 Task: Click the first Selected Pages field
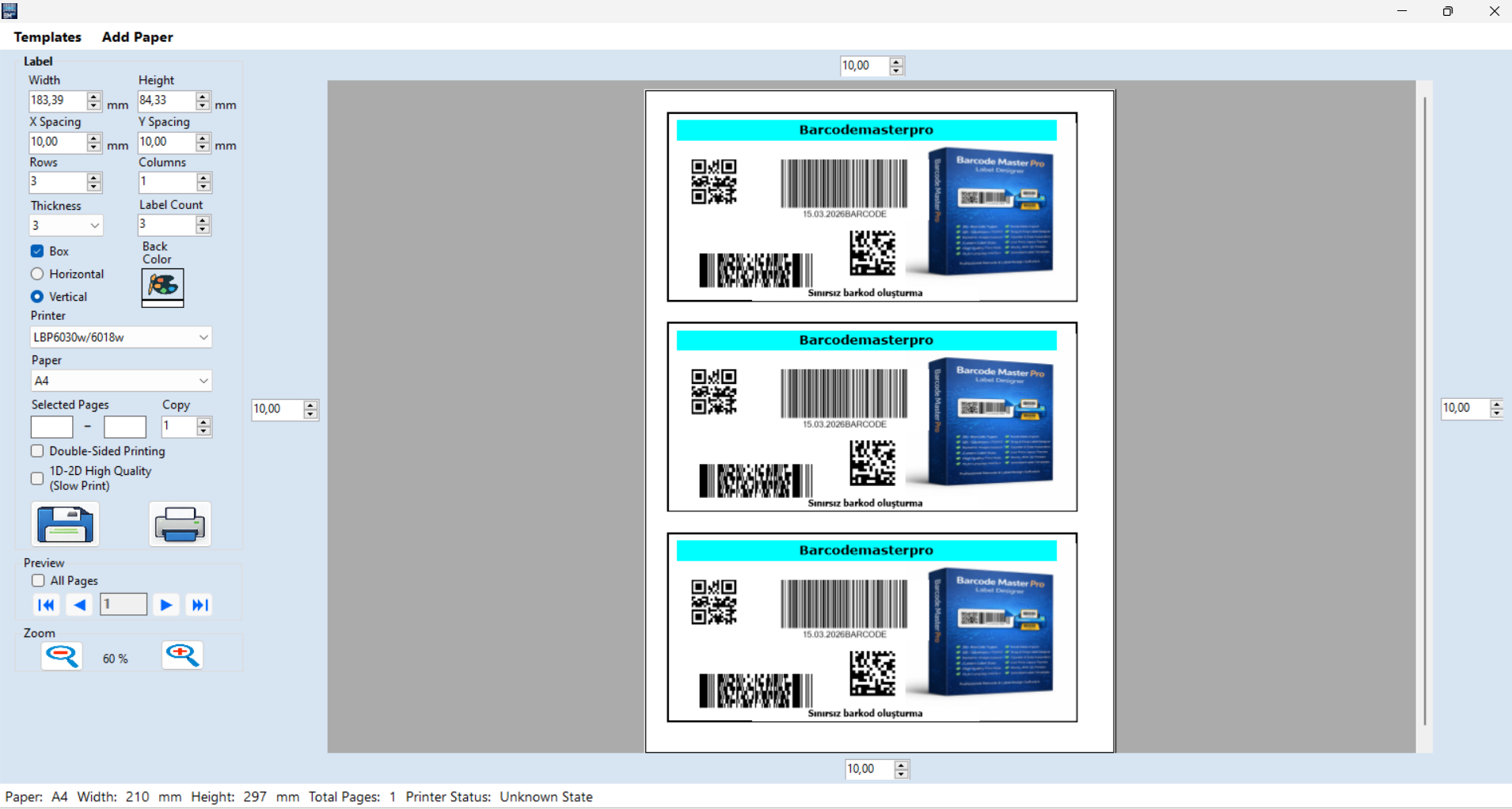click(51, 427)
